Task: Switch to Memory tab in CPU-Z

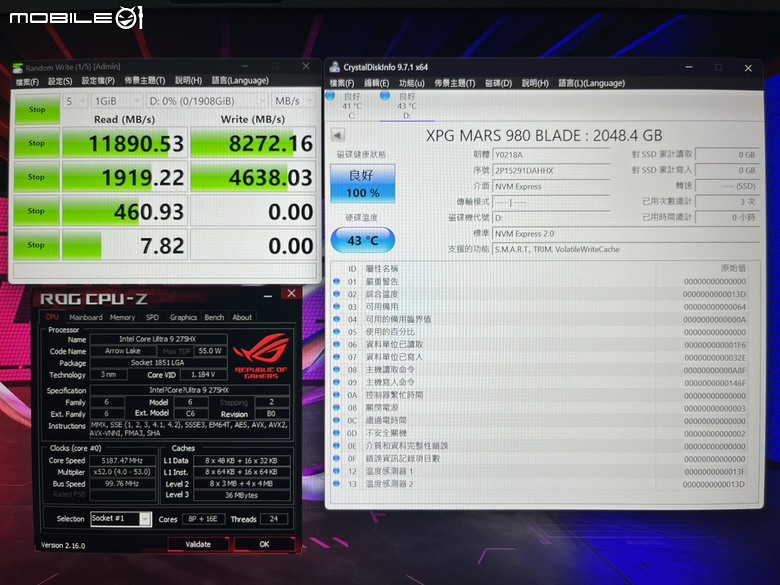Action: [122, 317]
